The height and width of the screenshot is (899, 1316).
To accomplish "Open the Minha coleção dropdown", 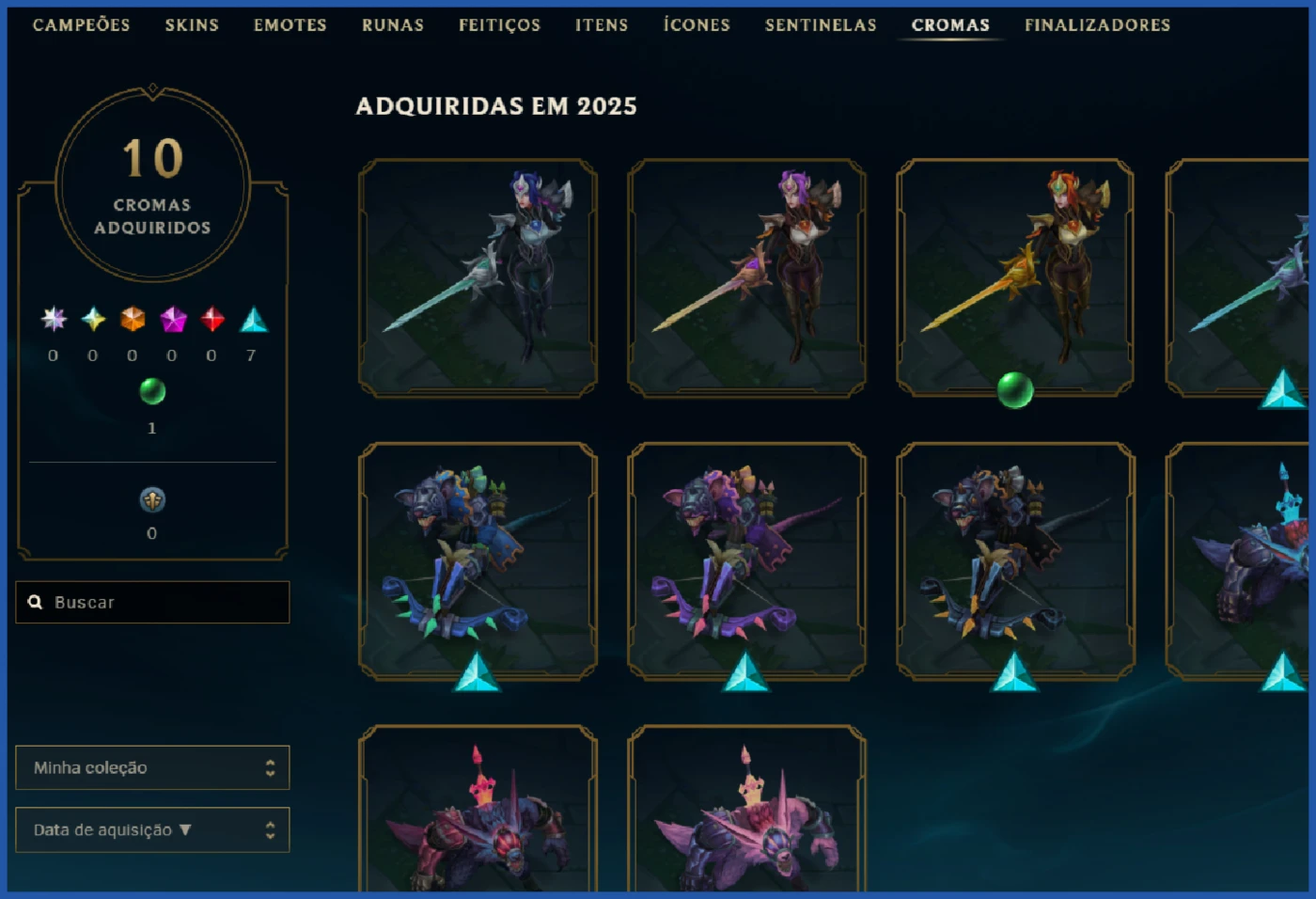I will 152,767.
